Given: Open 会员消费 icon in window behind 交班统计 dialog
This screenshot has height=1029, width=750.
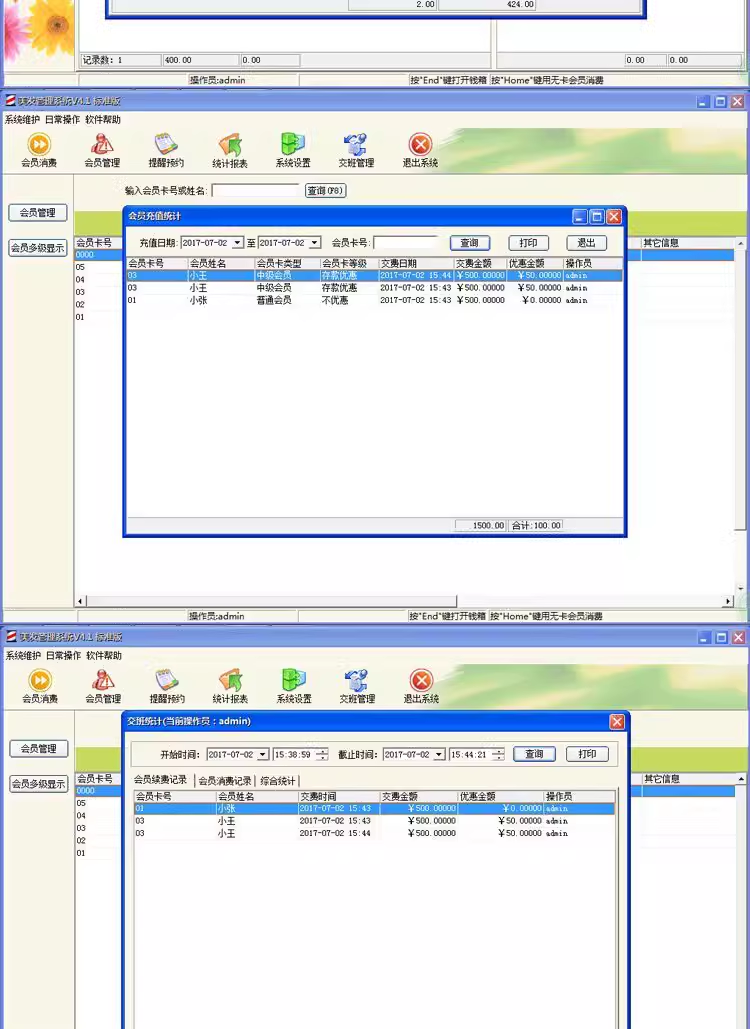Looking at the screenshot, I should (40, 686).
